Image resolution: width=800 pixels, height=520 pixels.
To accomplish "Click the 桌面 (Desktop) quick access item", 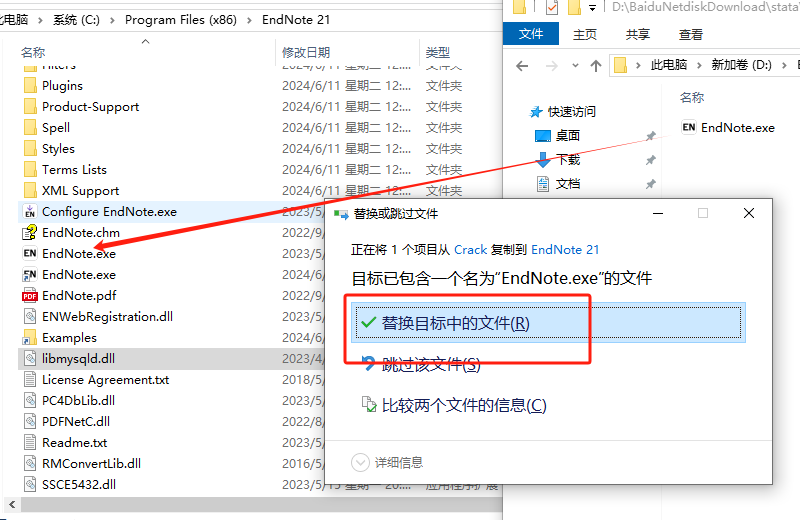I will (x=567, y=136).
